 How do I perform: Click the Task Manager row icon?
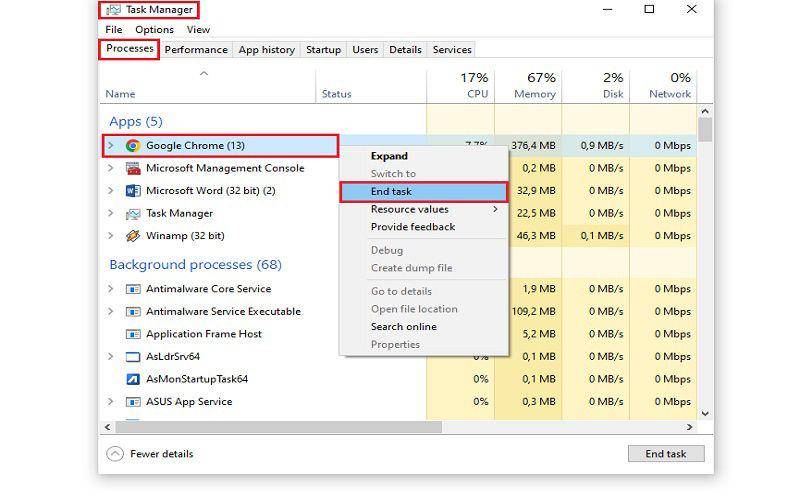[x=133, y=214]
